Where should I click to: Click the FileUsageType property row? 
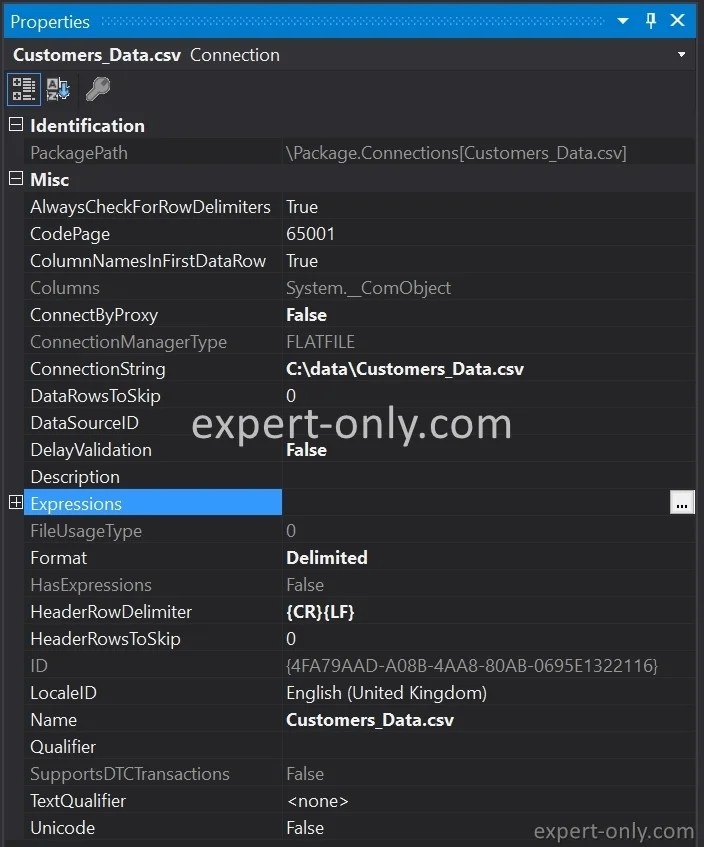[359, 531]
